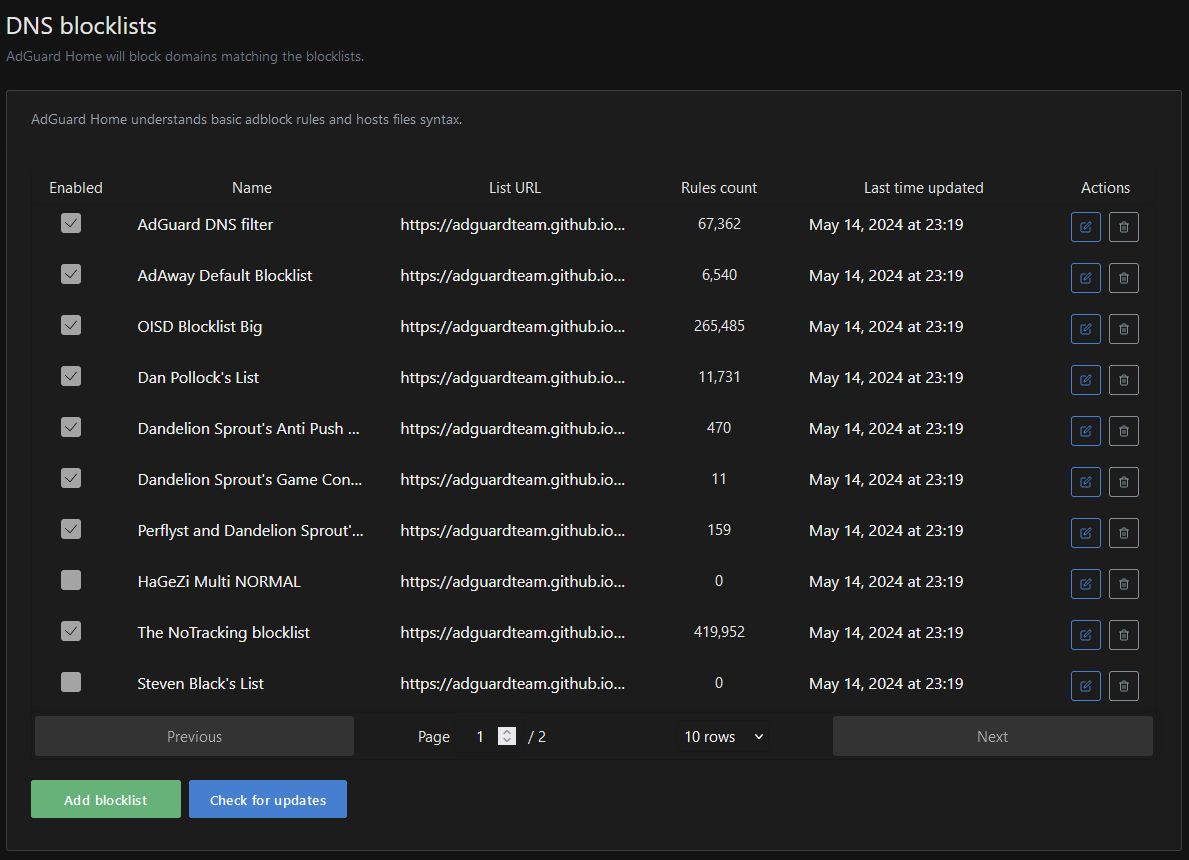Viewport: 1189px width, 860px height.
Task: Uncheck Dandelion Sprout's Anti Push list
Action: tap(71, 427)
